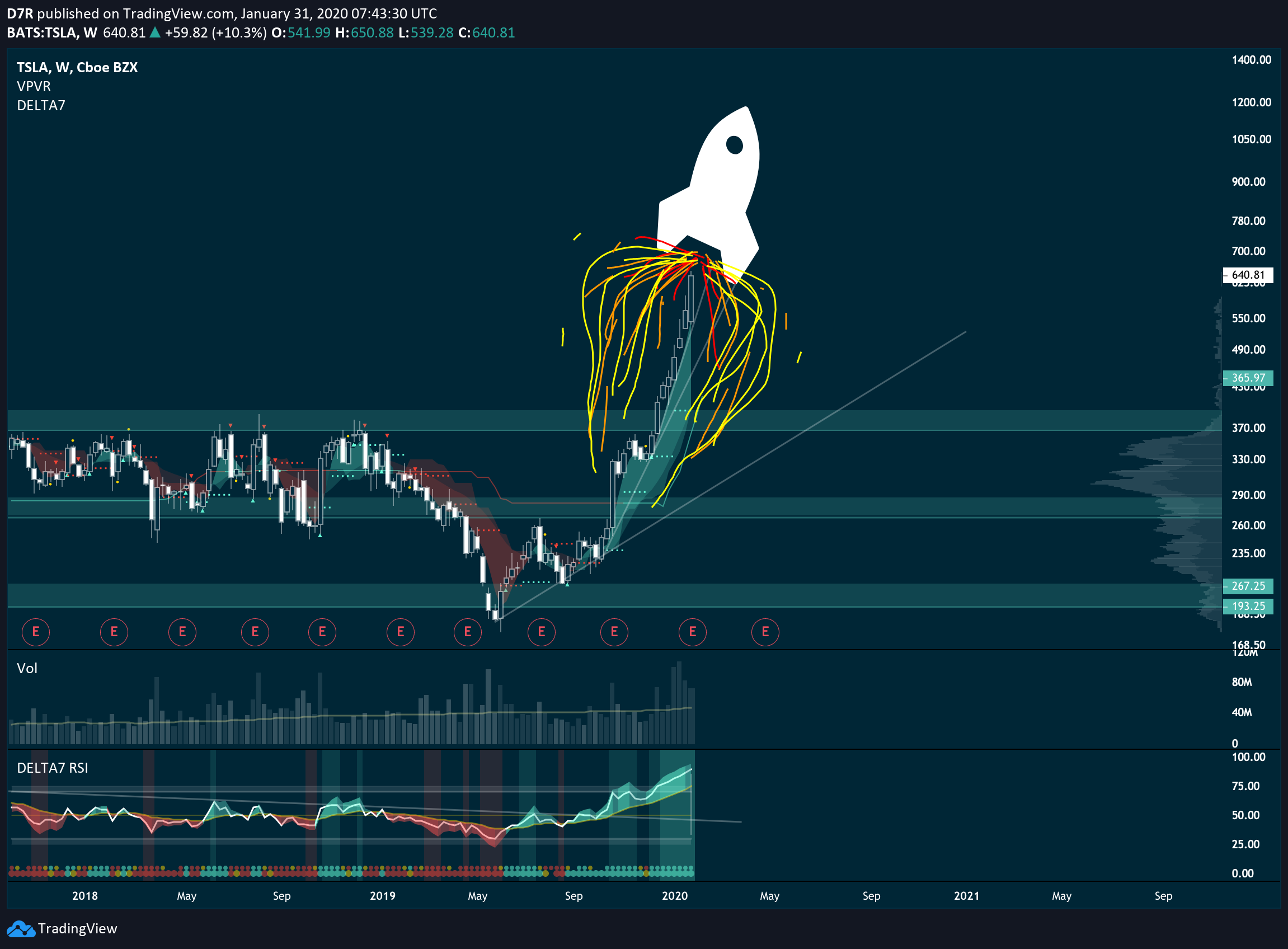The width and height of the screenshot is (1288, 949).
Task: Open the final upcoming earnings E marker after 2020
Action: (765, 632)
